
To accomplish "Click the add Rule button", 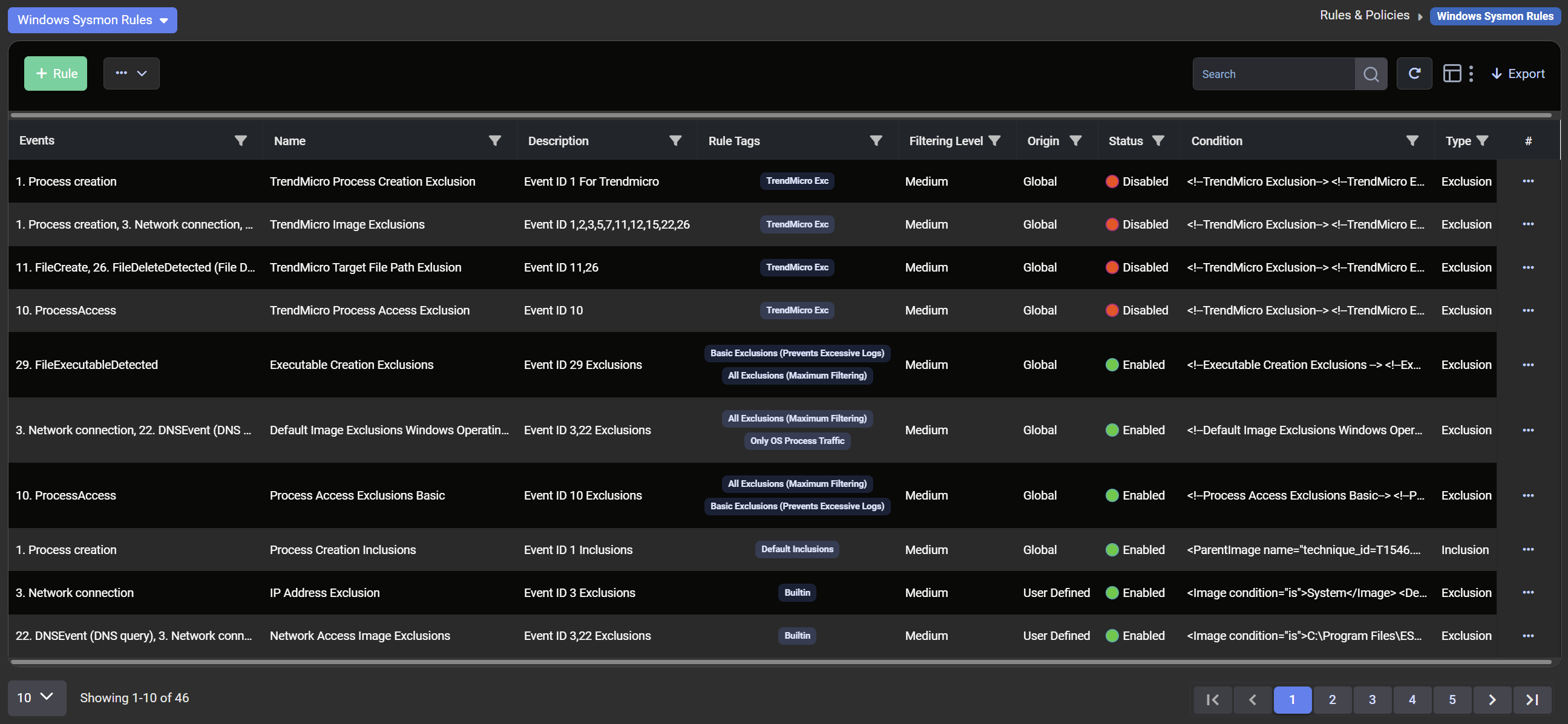I will 56,74.
